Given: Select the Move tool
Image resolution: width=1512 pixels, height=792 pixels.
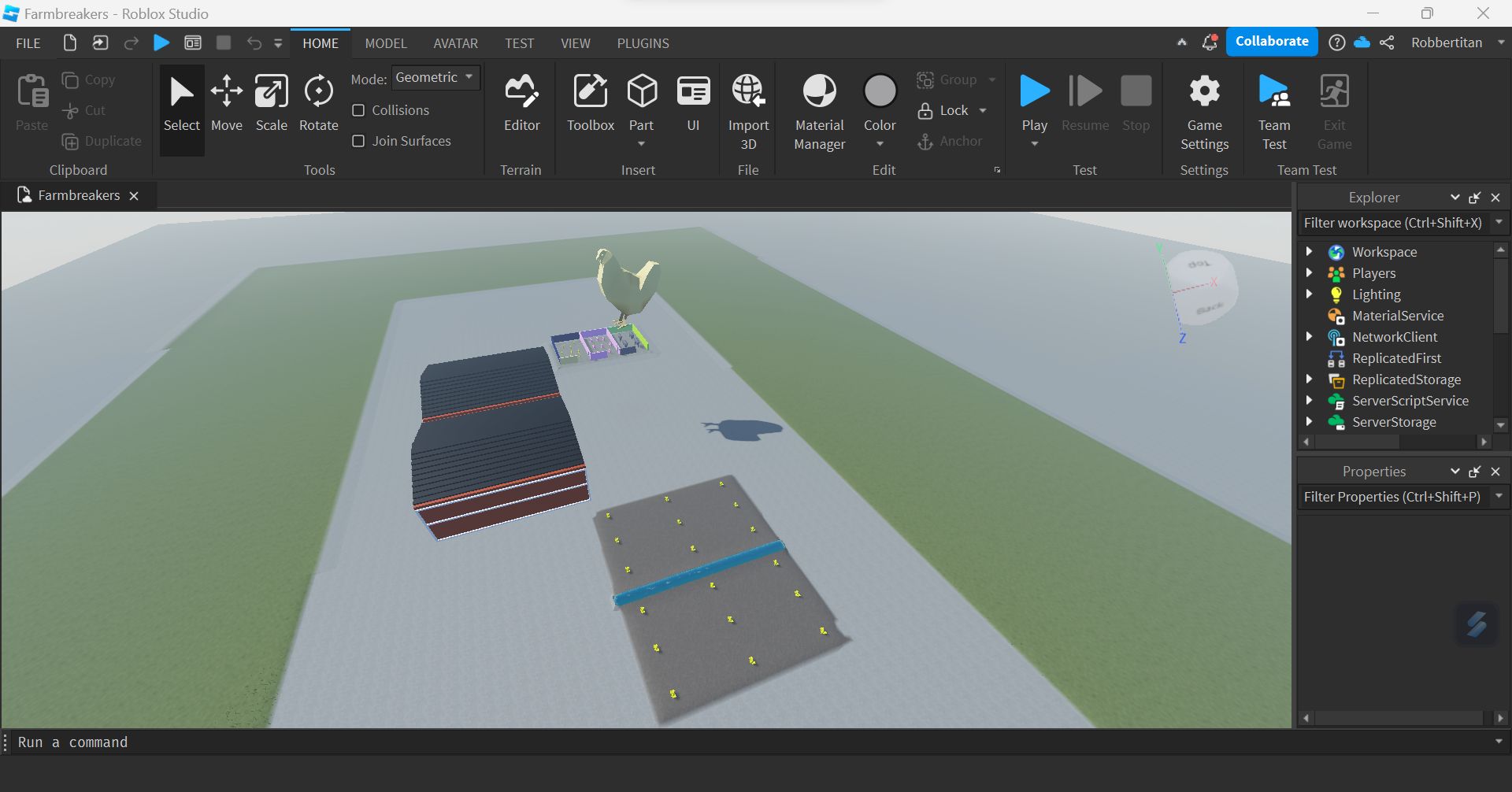Looking at the screenshot, I should pyautogui.click(x=227, y=105).
